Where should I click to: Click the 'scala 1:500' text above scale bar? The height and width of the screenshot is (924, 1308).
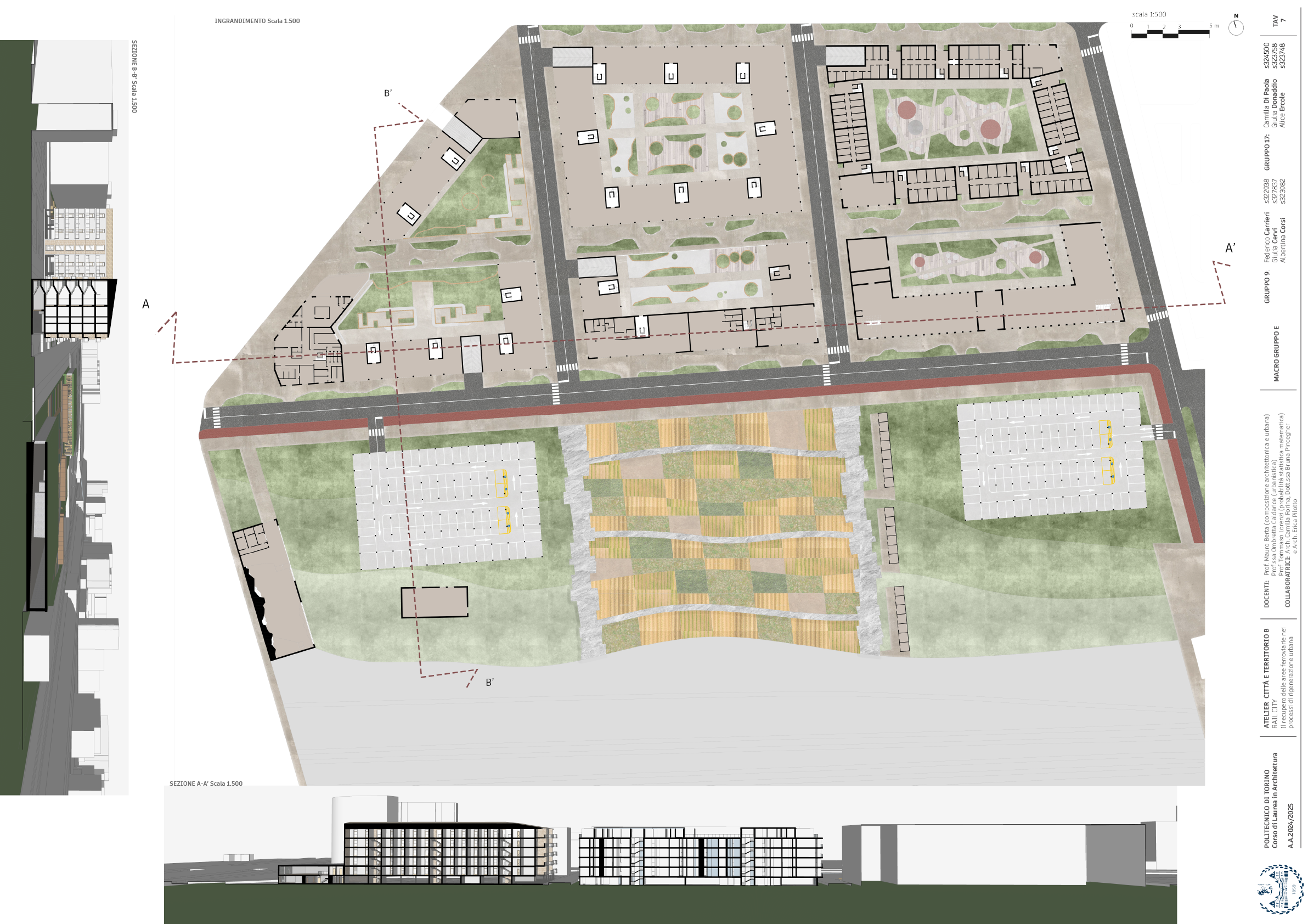pos(1148,14)
